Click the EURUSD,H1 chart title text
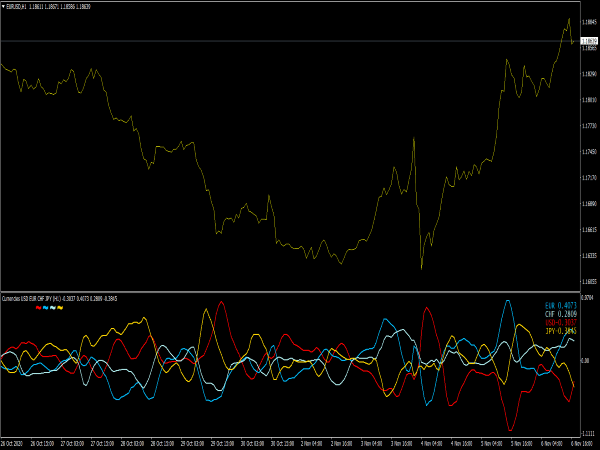 [x=17, y=7]
